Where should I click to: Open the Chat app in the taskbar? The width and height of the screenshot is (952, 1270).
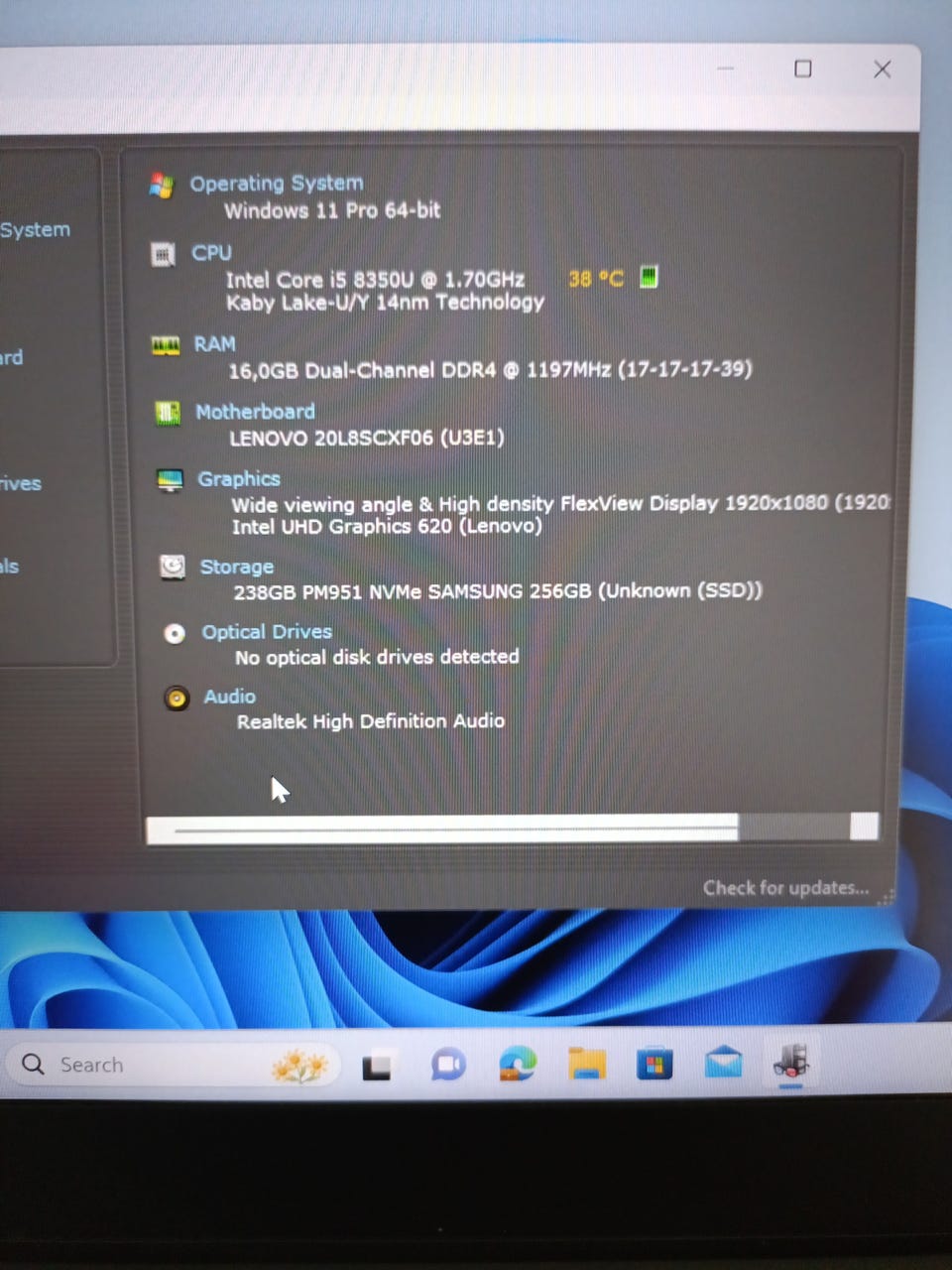click(447, 1066)
